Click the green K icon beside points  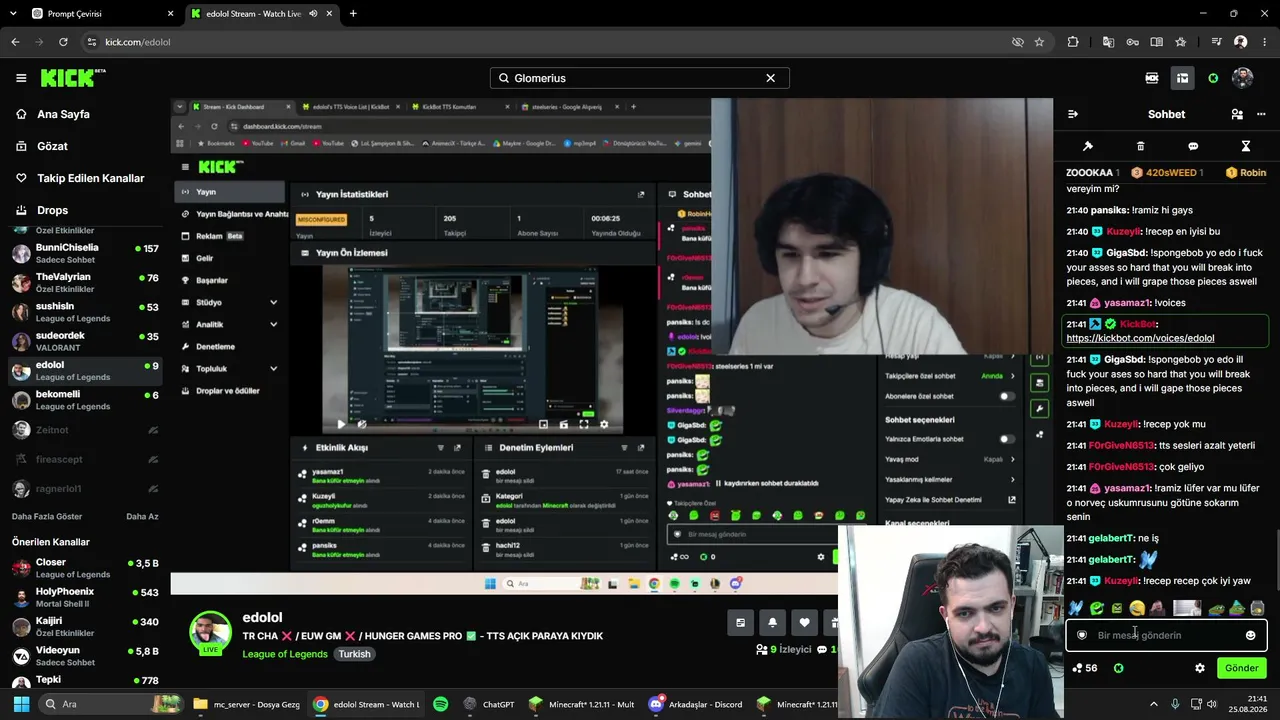(1119, 668)
